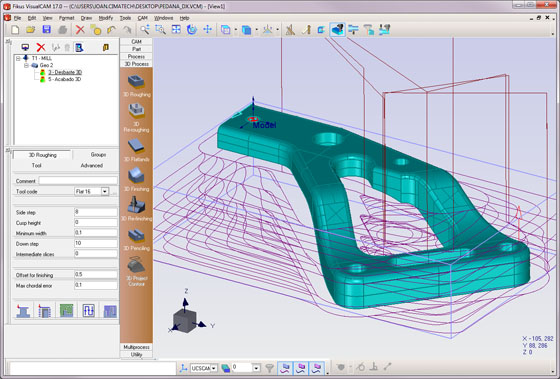The height and width of the screenshot is (379, 560).
Task: Select the 5 - Acabado 3D tree item
Action: coord(65,79)
